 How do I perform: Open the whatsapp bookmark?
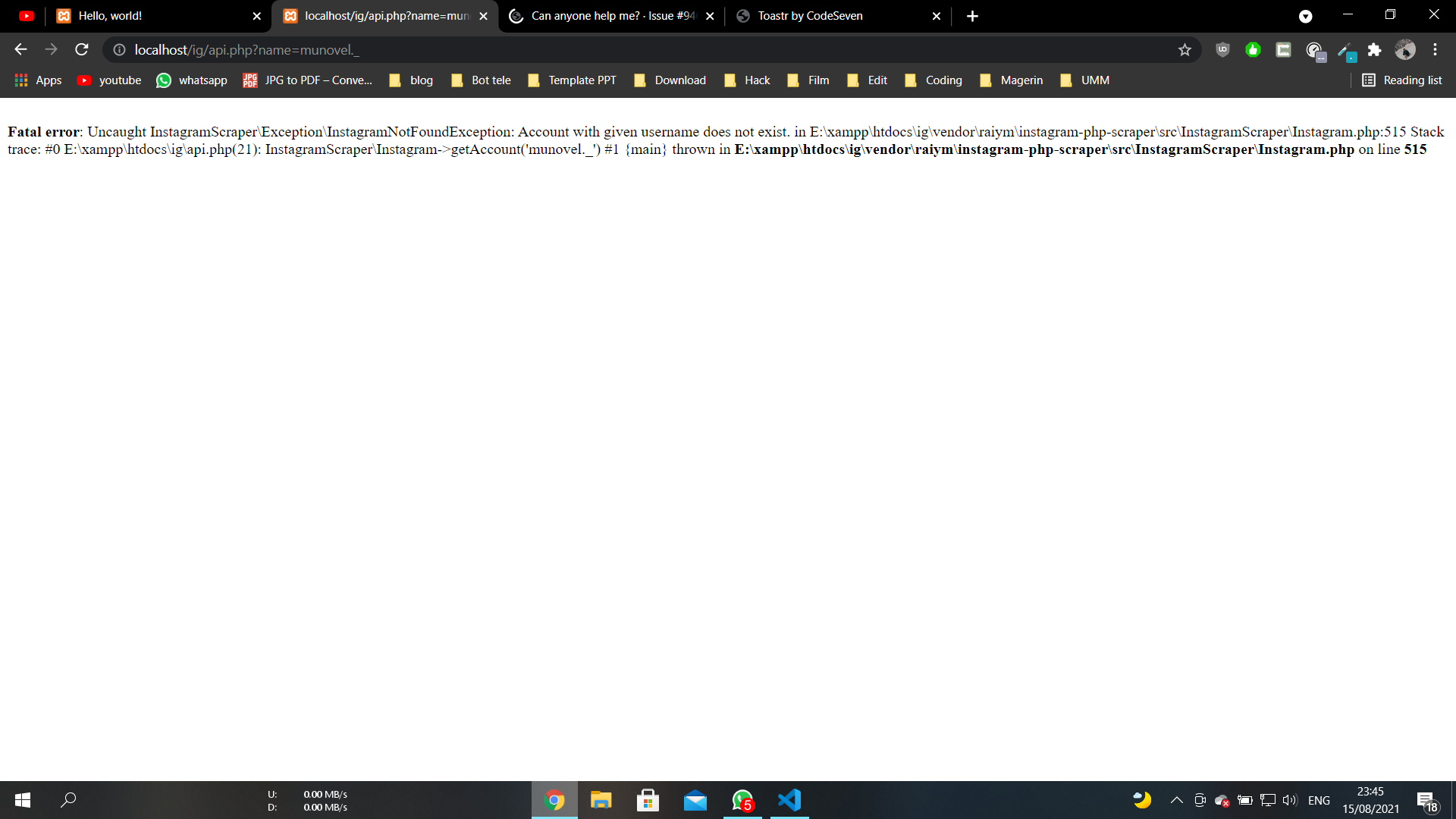click(192, 80)
